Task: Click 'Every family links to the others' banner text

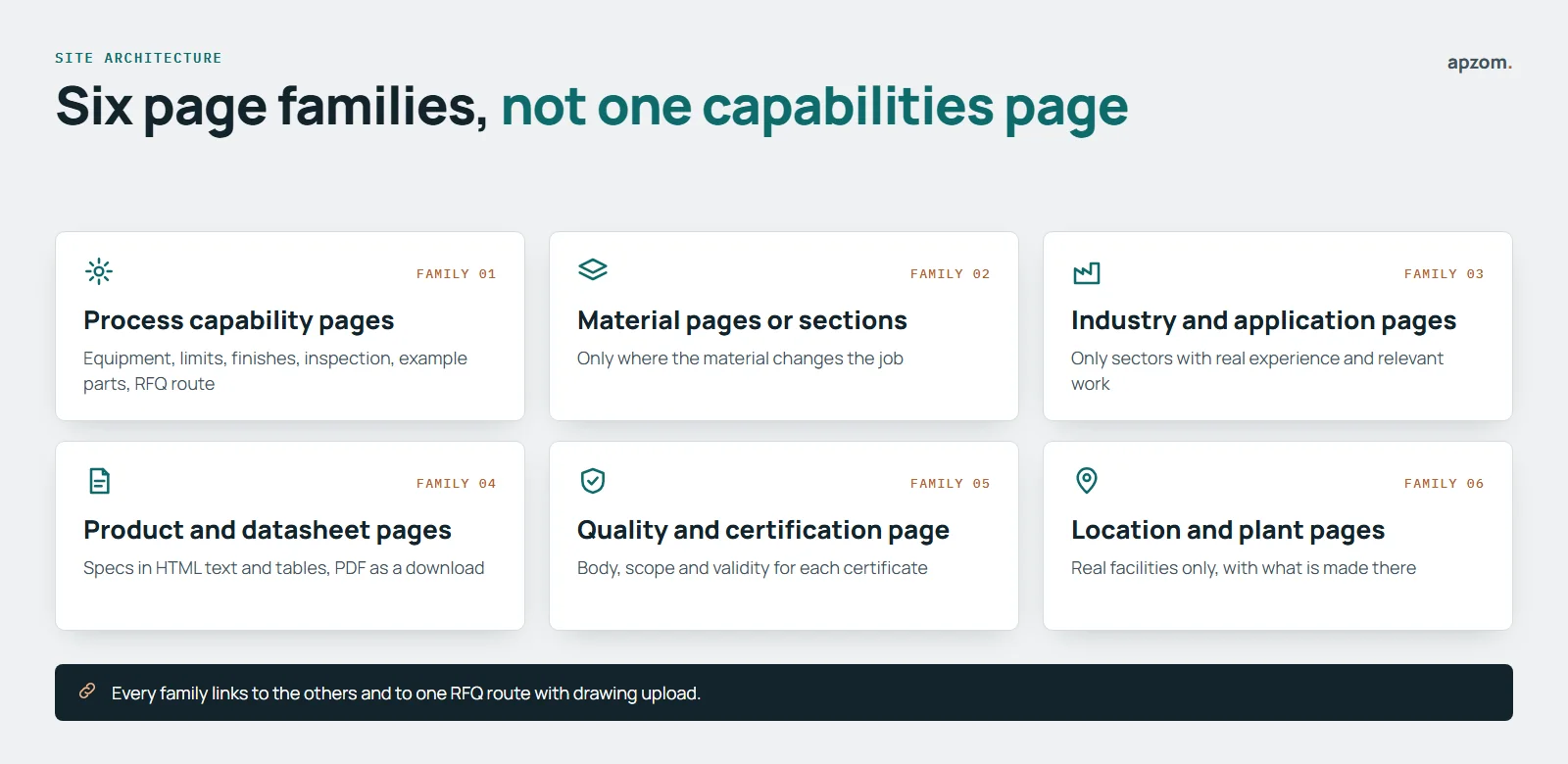Action: [x=406, y=693]
